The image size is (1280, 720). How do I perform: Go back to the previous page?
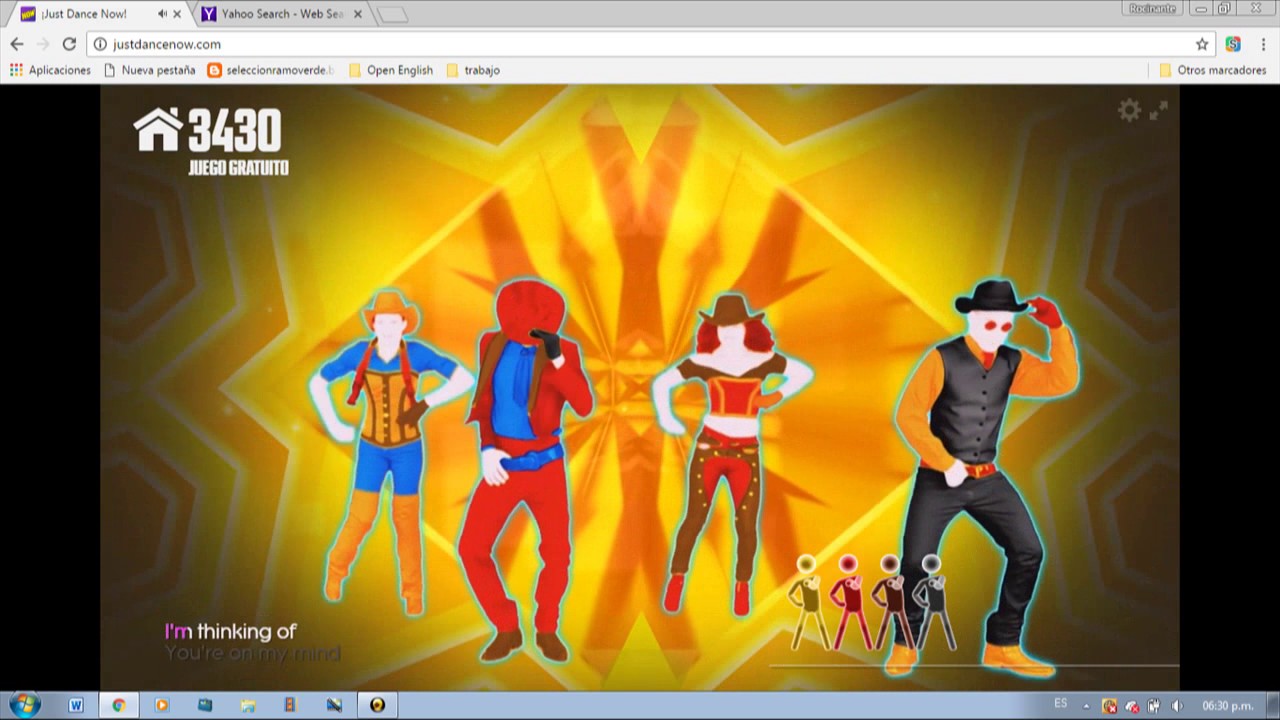pyautogui.click(x=17, y=44)
